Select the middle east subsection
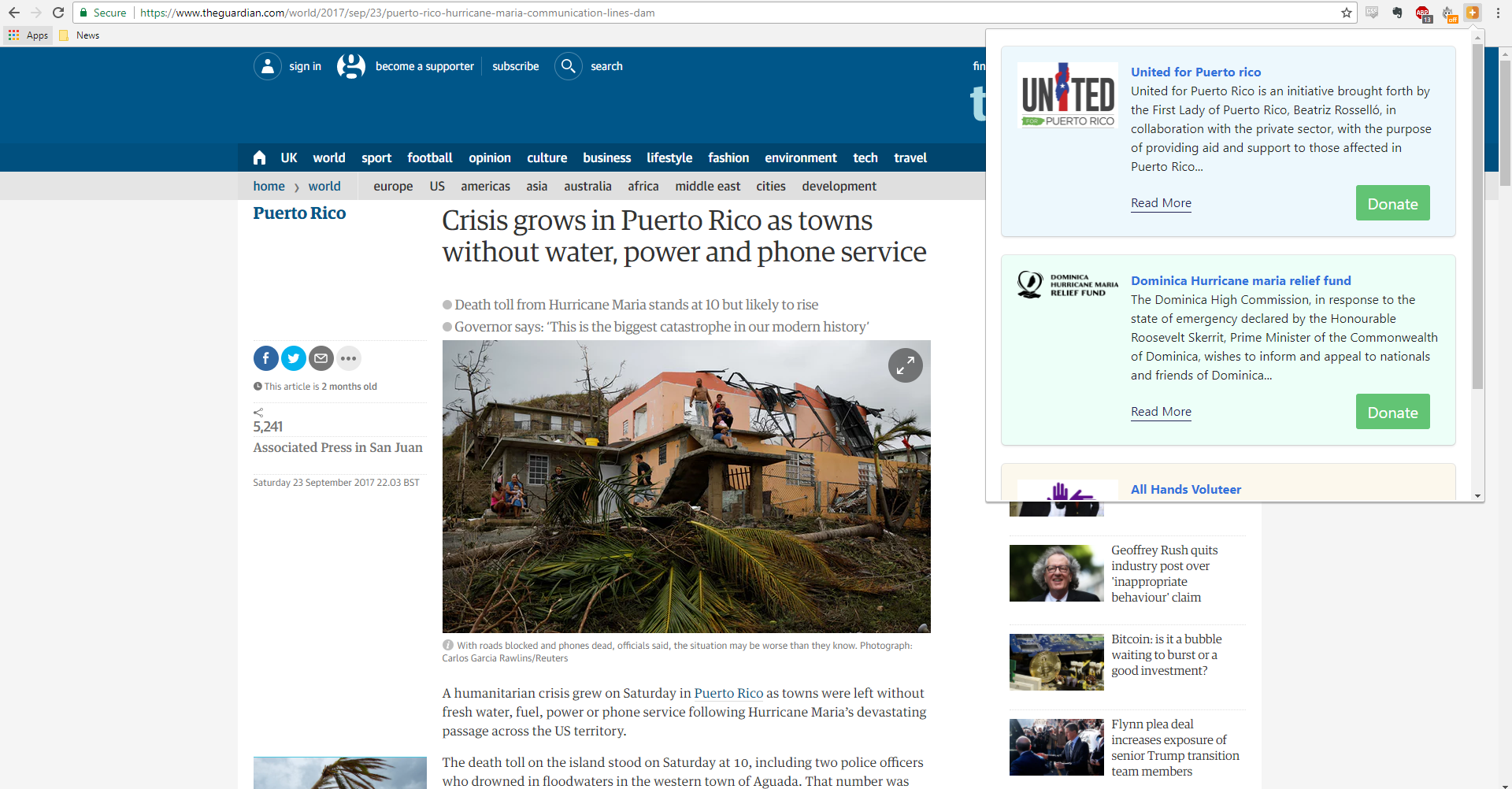Viewport: 1512px width, 789px height. coord(707,186)
